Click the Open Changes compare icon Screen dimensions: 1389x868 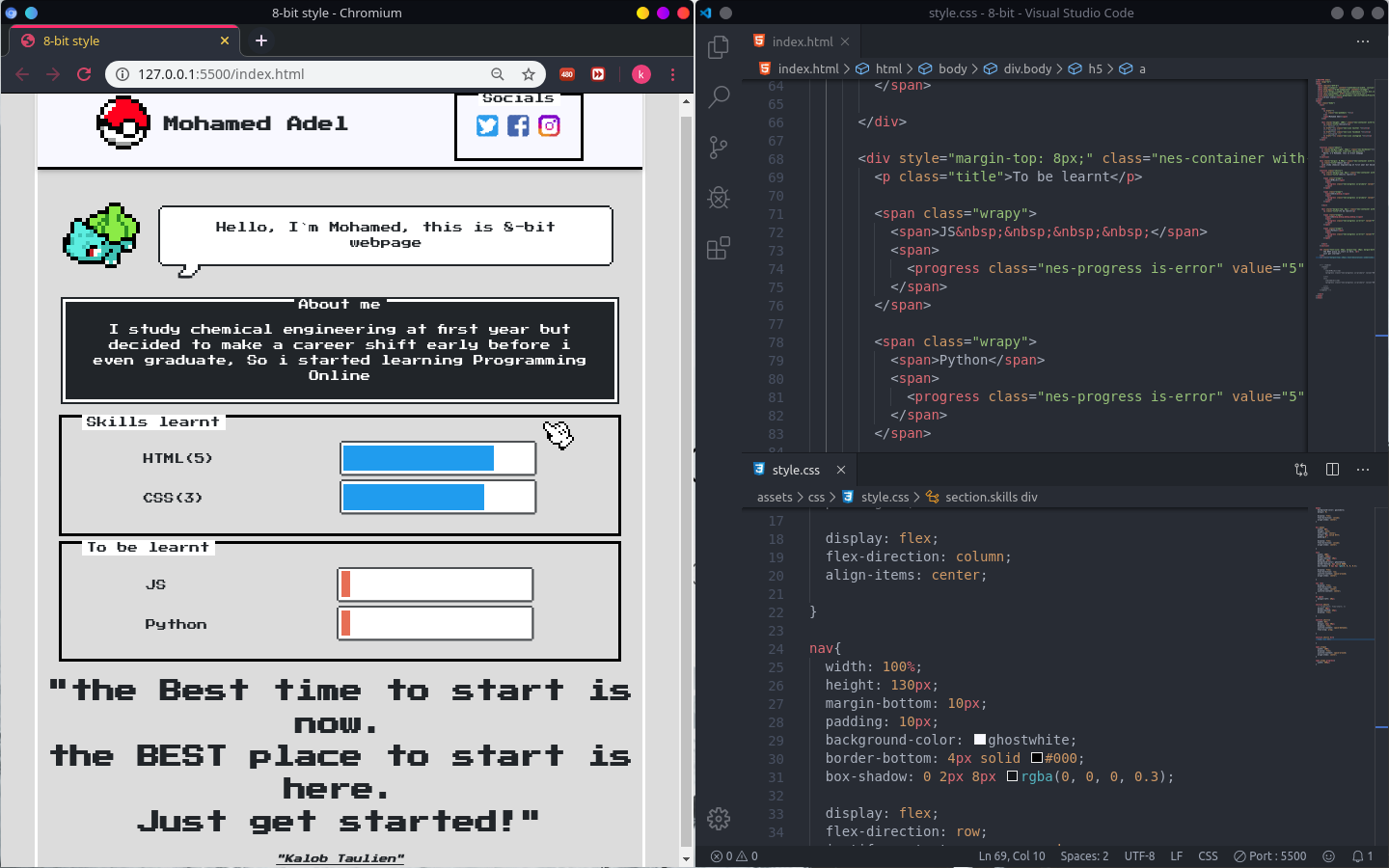tap(1301, 470)
